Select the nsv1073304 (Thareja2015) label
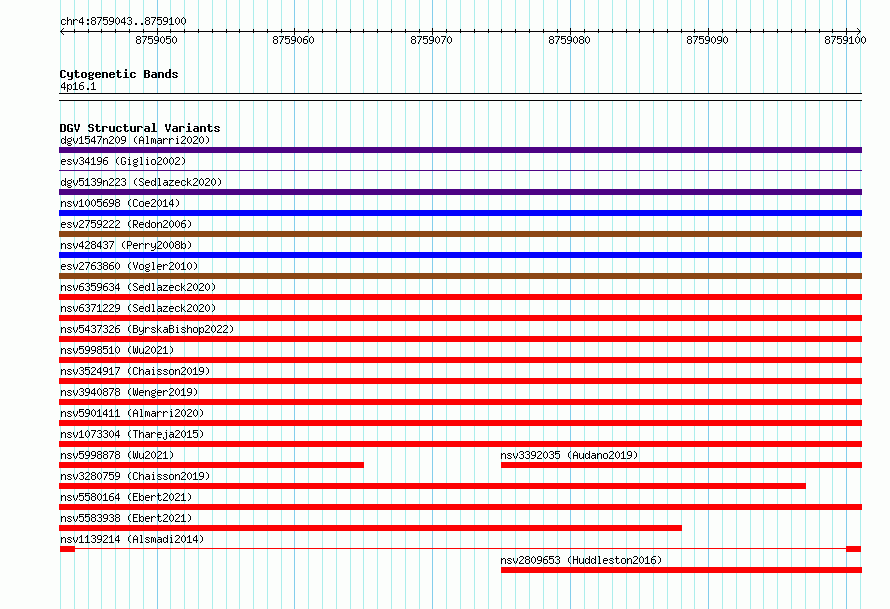The image size is (890, 609). pos(132,434)
